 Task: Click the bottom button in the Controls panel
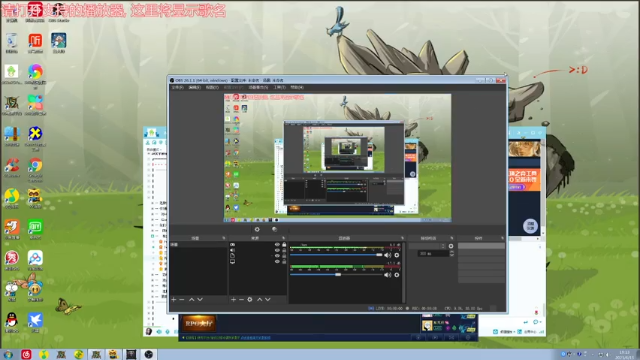(x=481, y=280)
